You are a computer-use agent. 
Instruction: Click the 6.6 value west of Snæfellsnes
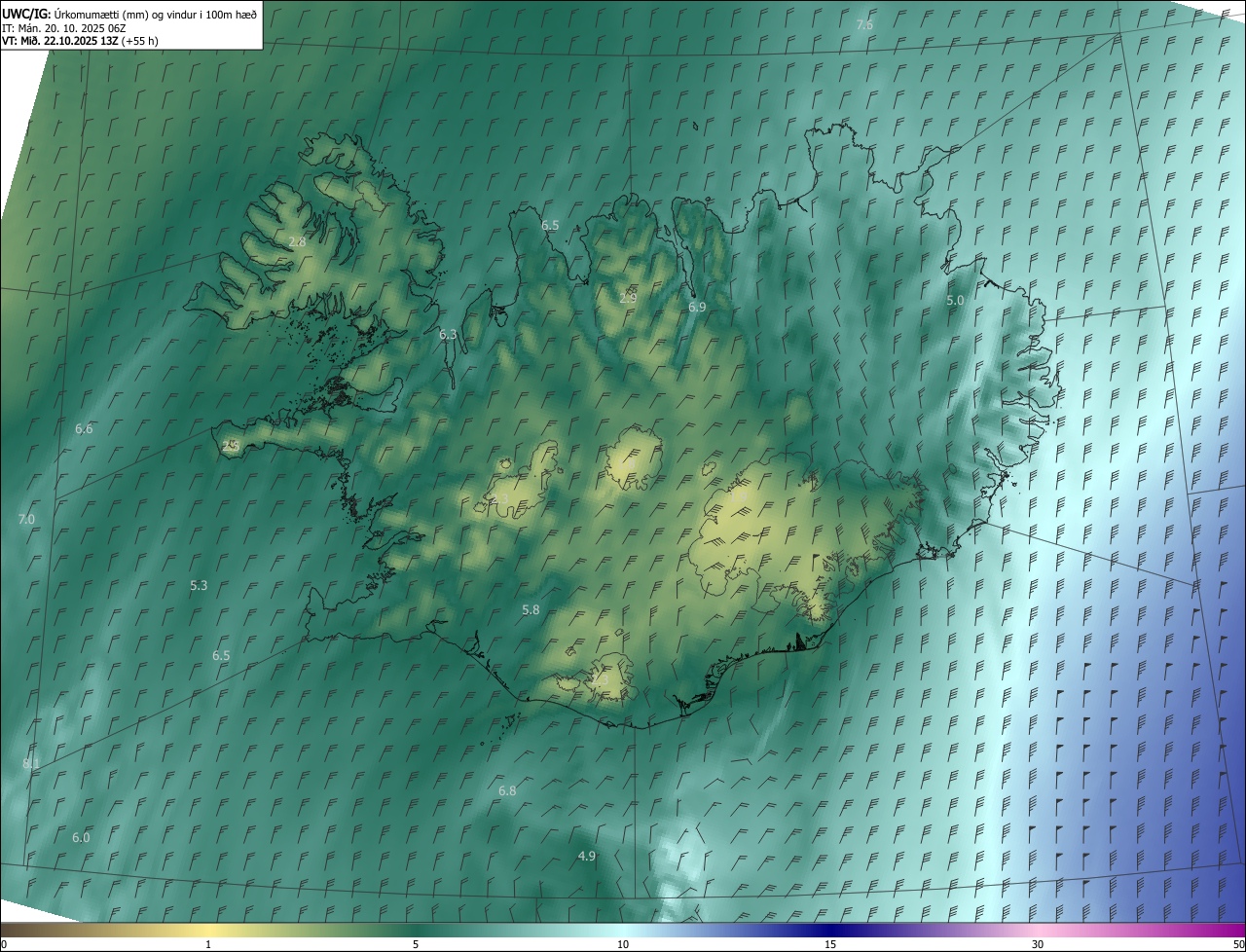click(x=84, y=429)
